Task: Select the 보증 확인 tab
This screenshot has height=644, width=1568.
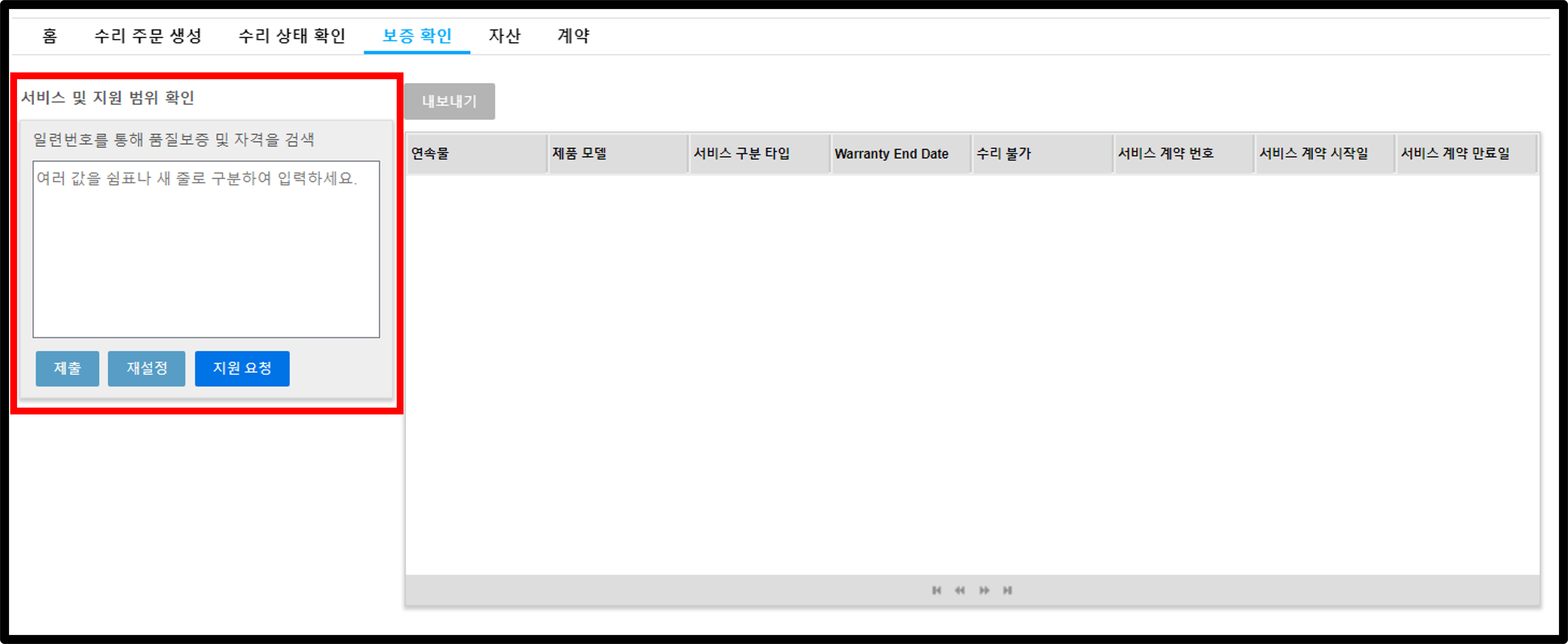Action: point(417,36)
